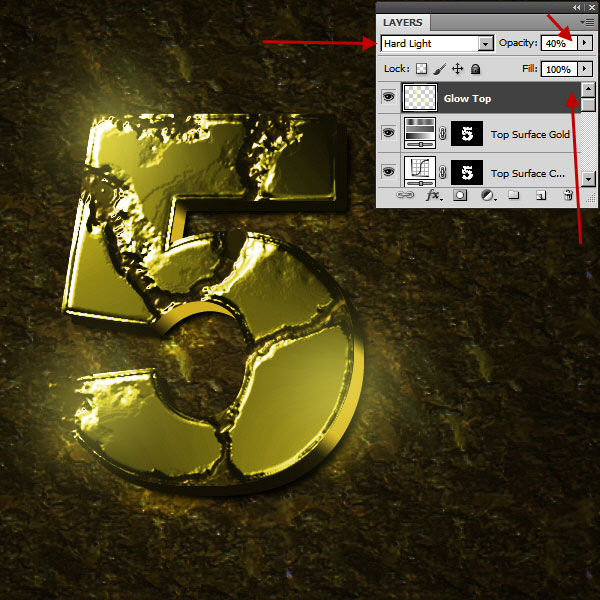
Task: Select the LAYERS tab
Action: tap(404, 22)
